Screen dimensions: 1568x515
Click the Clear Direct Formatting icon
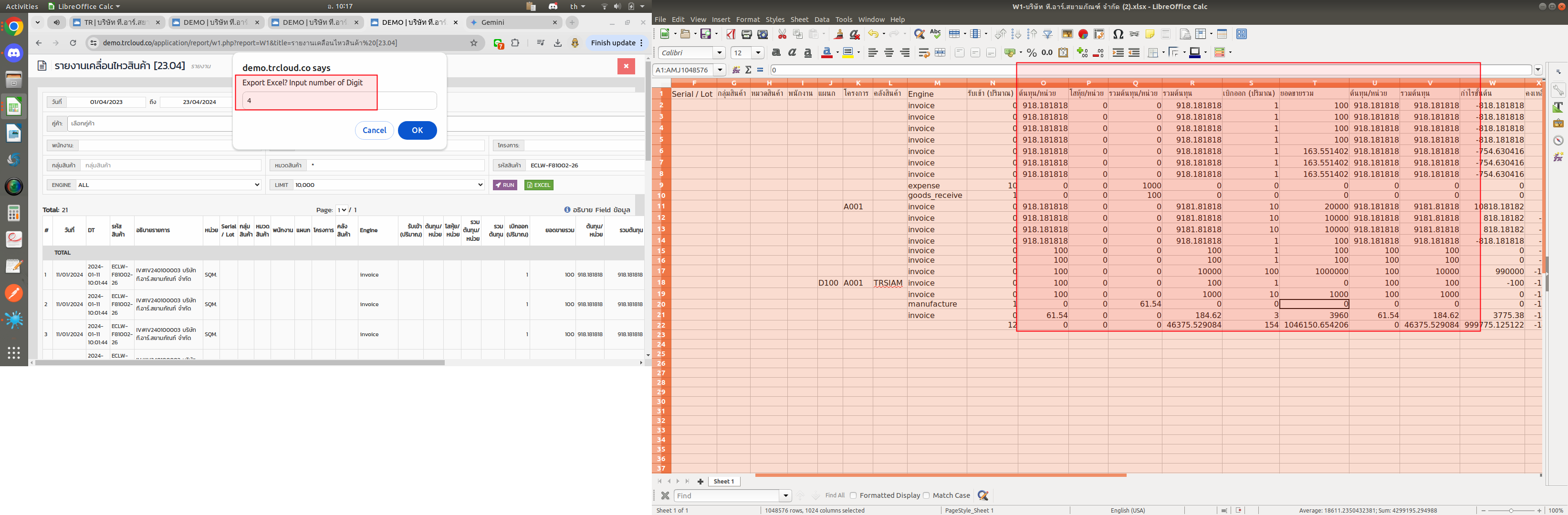point(855,34)
